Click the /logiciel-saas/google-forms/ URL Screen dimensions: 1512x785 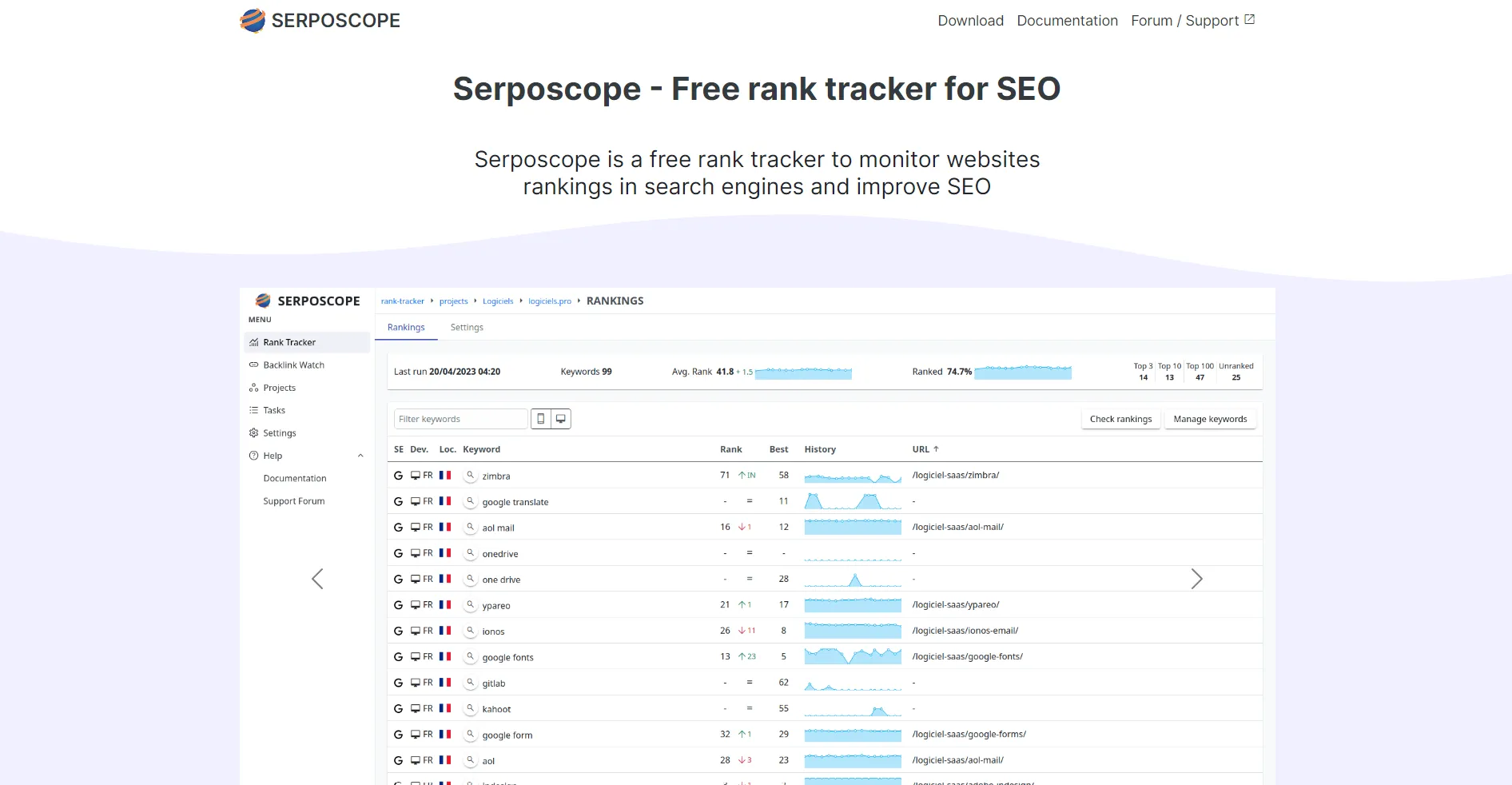click(x=969, y=734)
